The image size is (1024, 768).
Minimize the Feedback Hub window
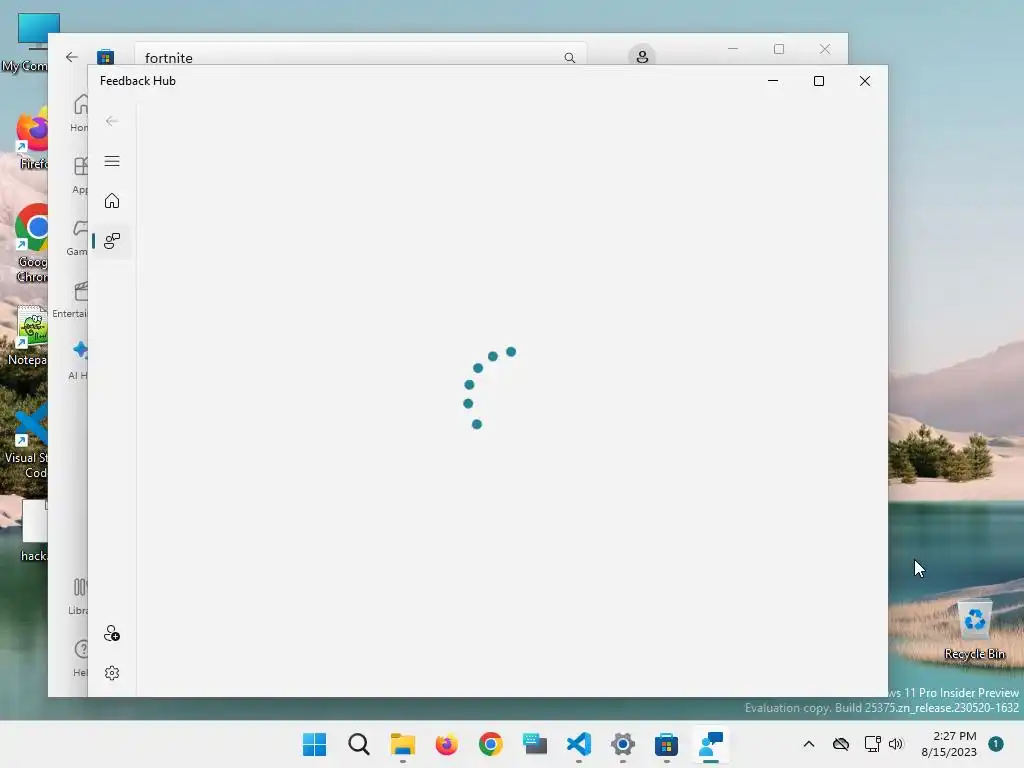(x=773, y=81)
